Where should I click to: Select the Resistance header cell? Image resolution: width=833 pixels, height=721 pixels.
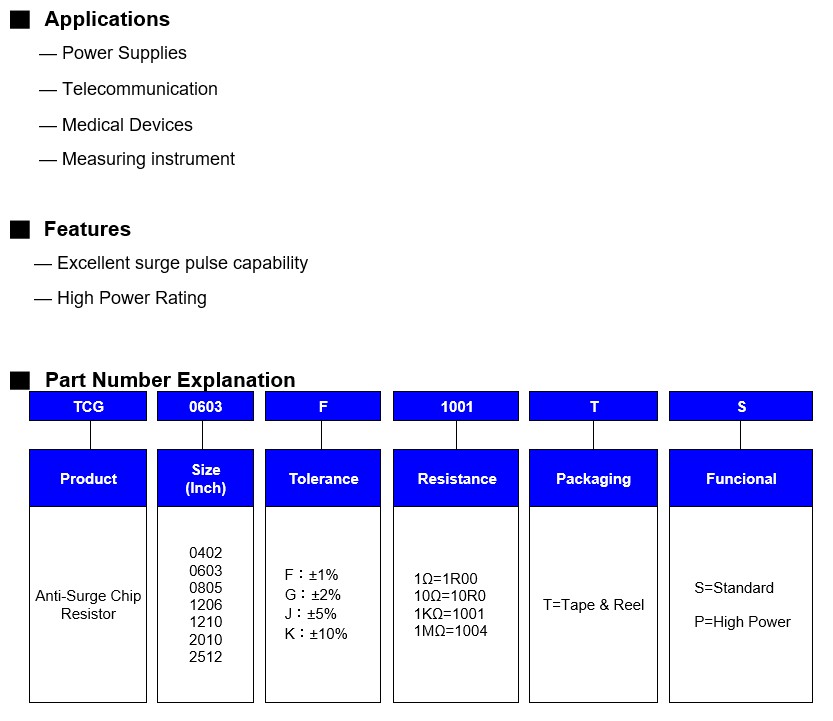pyautogui.click(x=456, y=479)
